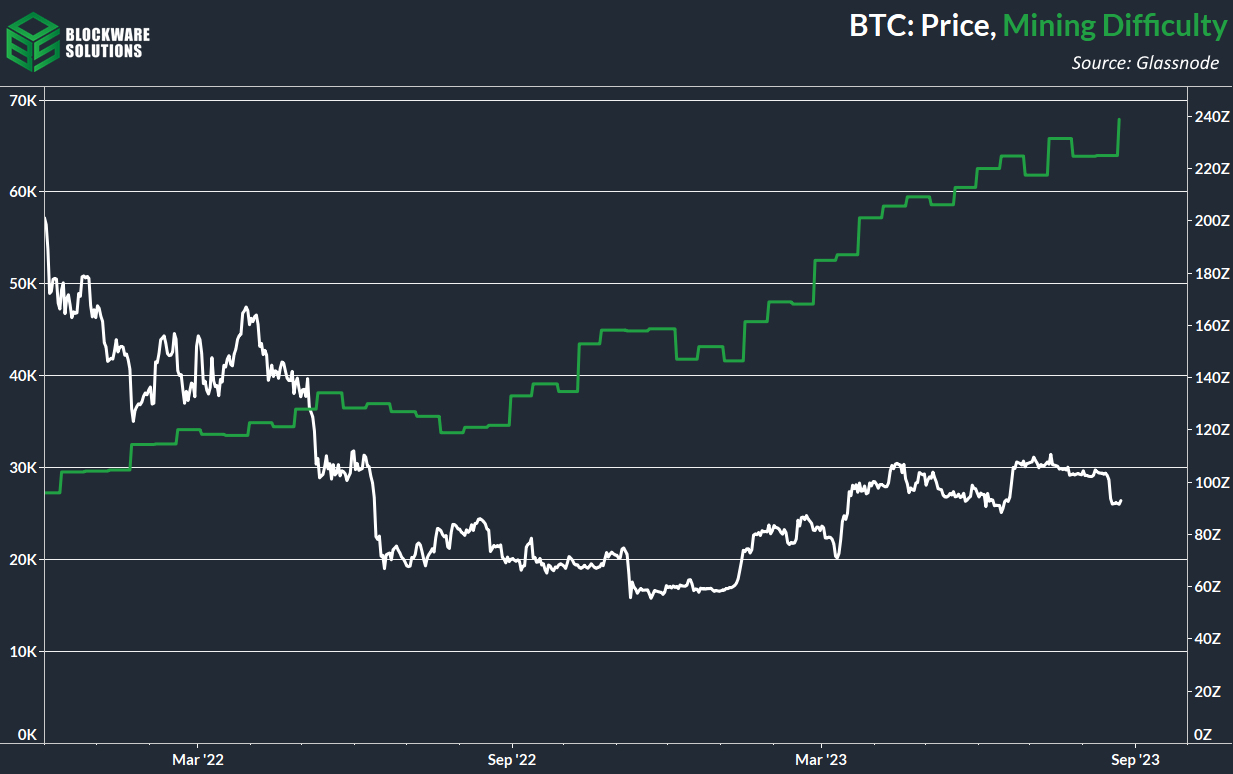Screen dimensions: 1233x774
Task: Click the 'BTC: Price,' title text
Action: pos(922,26)
